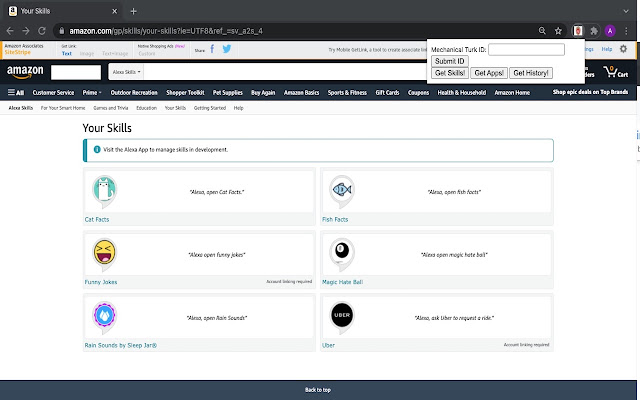The width and height of the screenshot is (640, 400).
Task: Click the info icon in the Alexa App notice
Action: point(97,149)
